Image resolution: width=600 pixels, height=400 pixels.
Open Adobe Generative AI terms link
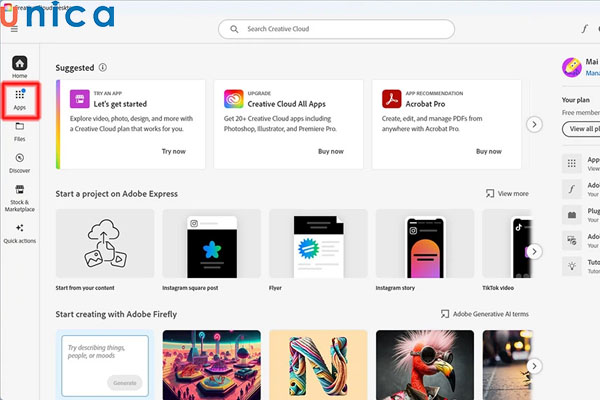tap(484, 314)
